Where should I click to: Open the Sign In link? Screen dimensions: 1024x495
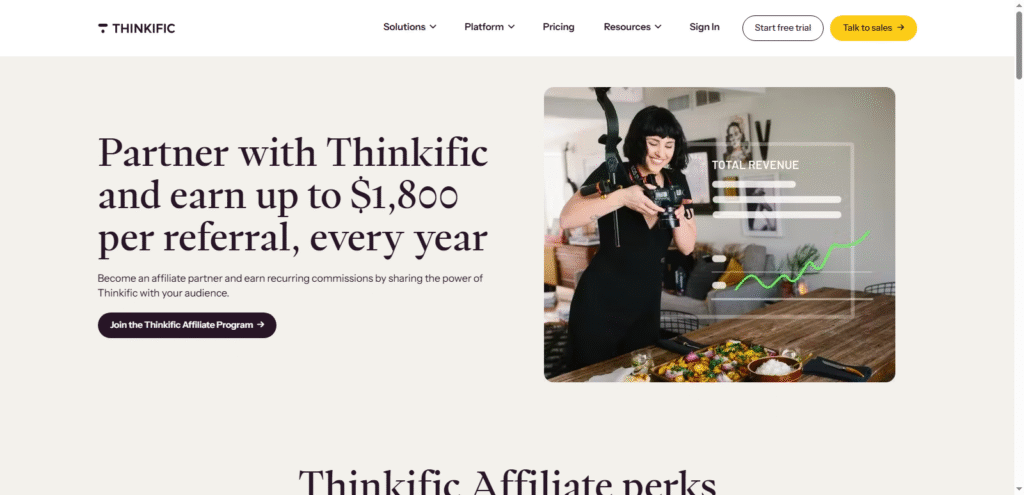click(704, 27)
